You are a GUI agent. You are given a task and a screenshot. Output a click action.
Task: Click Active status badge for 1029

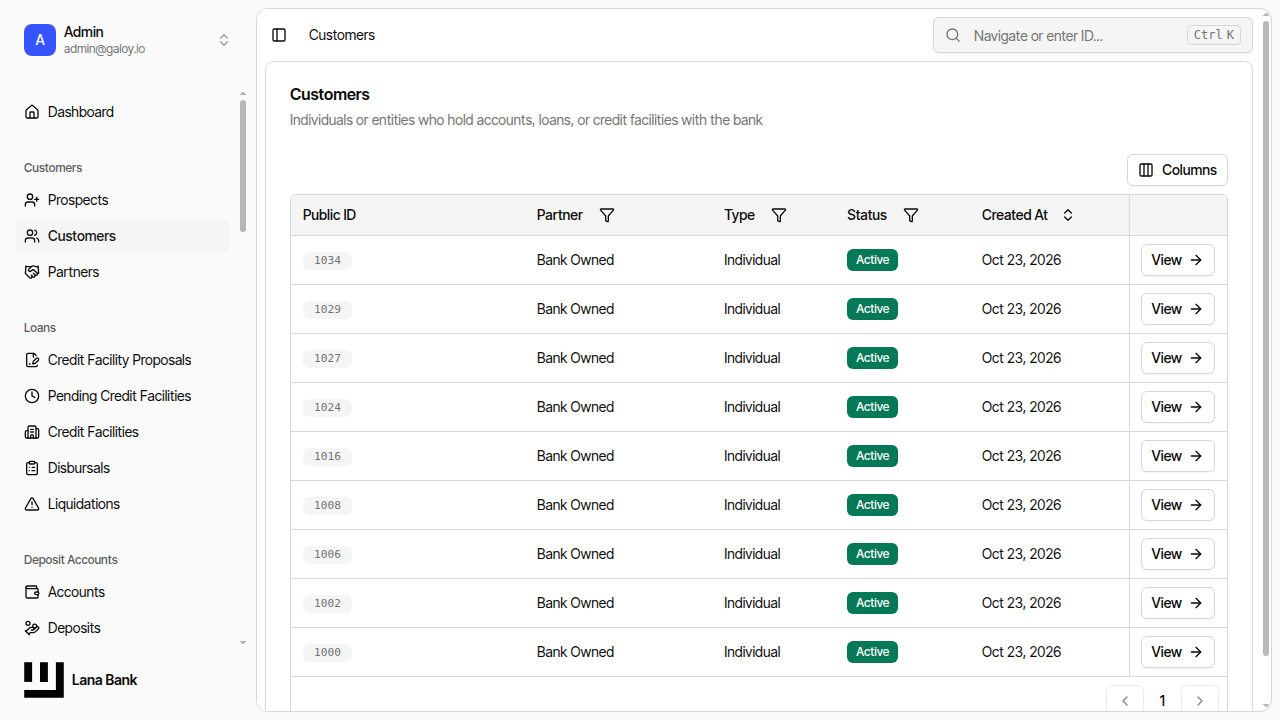point(872,309)
